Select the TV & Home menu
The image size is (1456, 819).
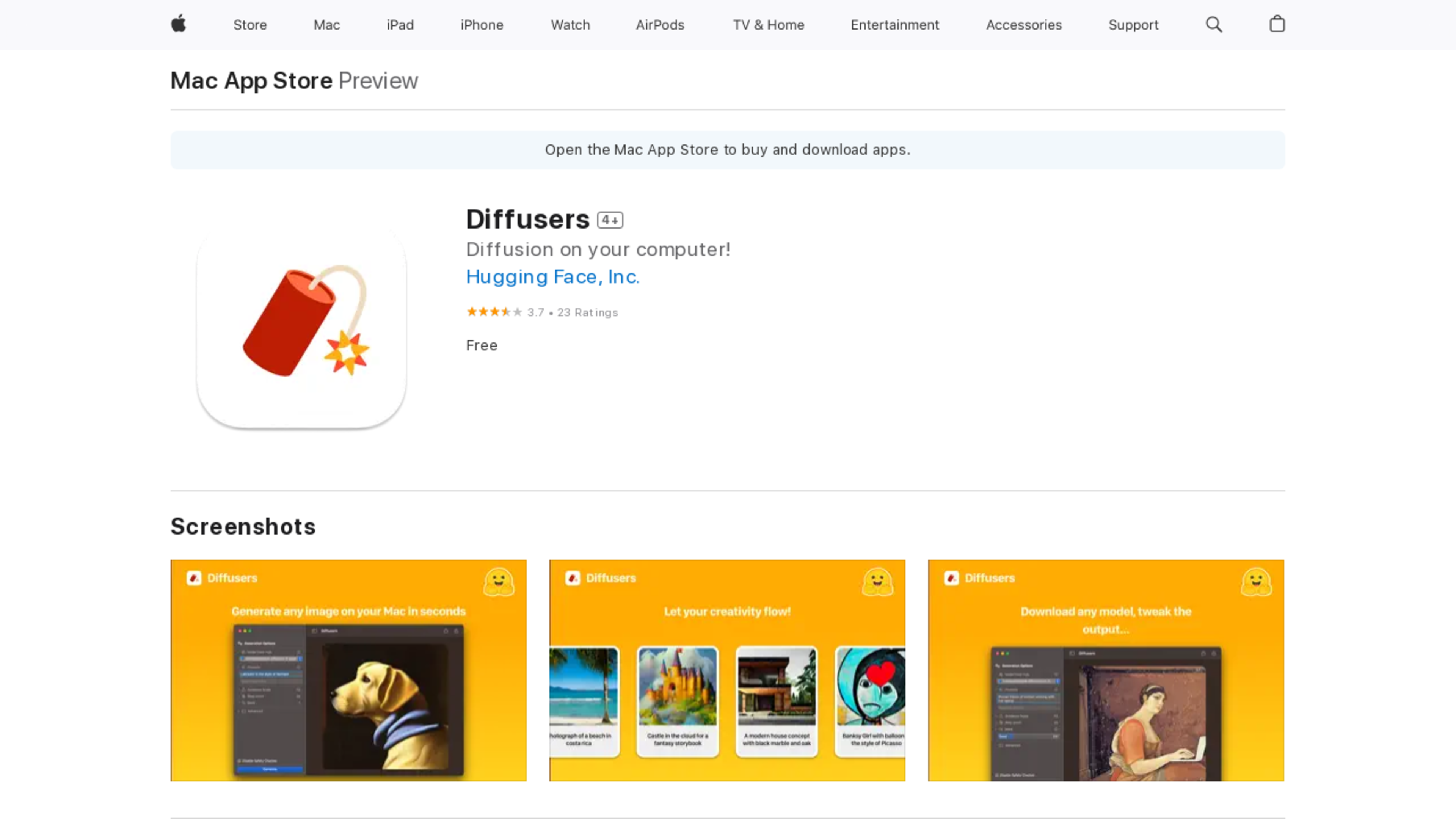pyautogui.click(x=768, y=25)
